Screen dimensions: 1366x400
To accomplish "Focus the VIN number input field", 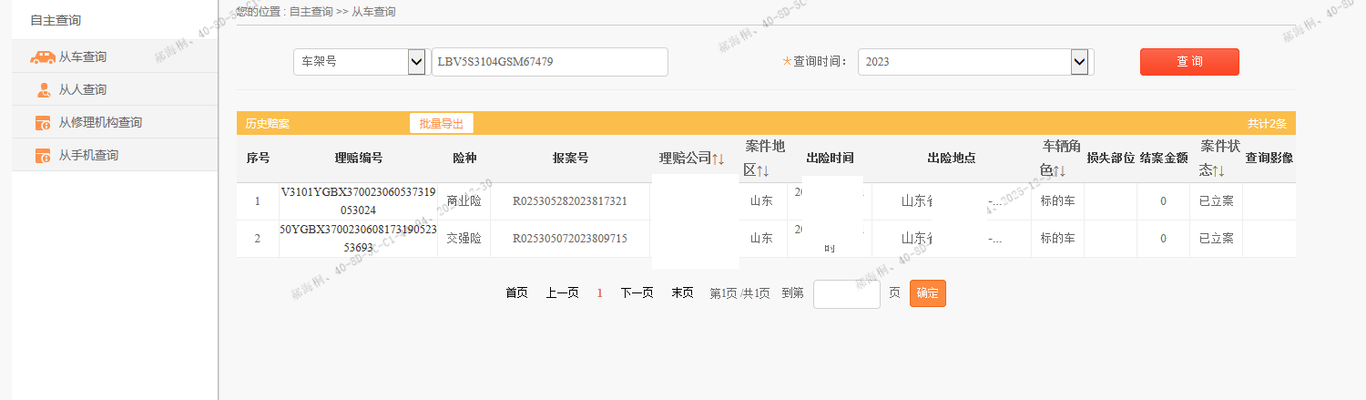I will pyautogui.click(x=549, y=62).
